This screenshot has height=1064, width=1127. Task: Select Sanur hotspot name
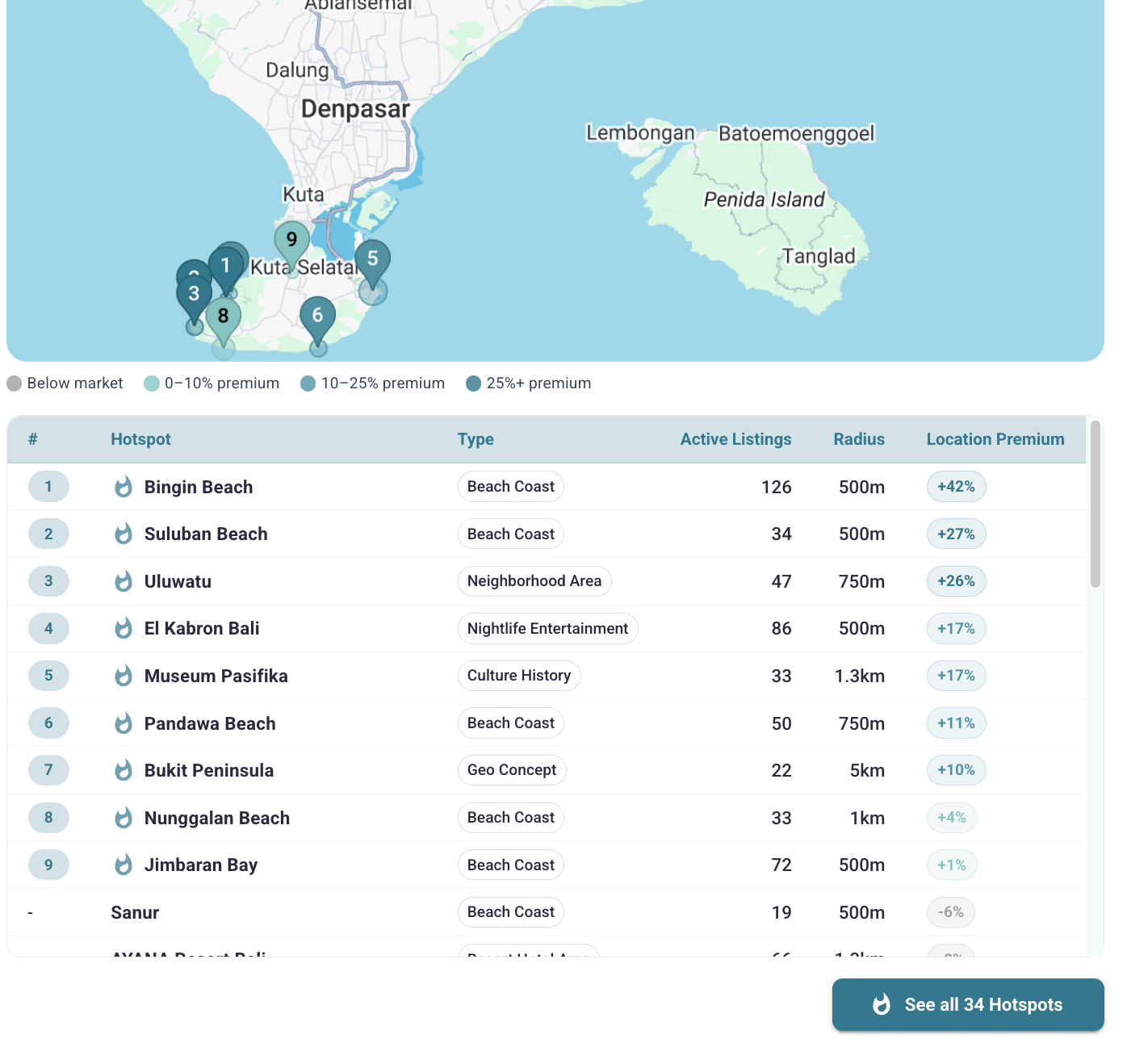[135, 912]
